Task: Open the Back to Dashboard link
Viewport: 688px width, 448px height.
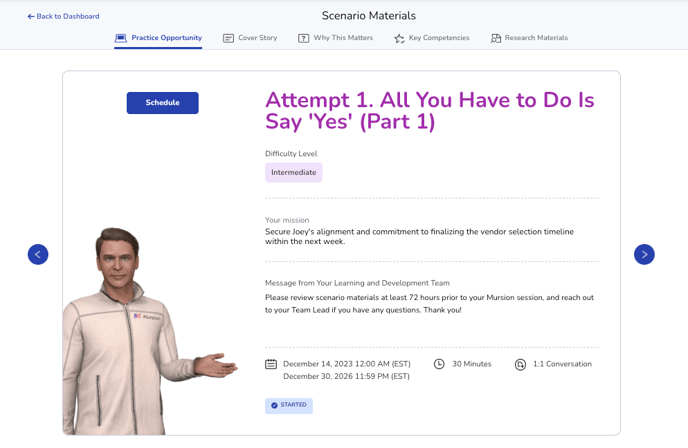Action: coord(68,17)
